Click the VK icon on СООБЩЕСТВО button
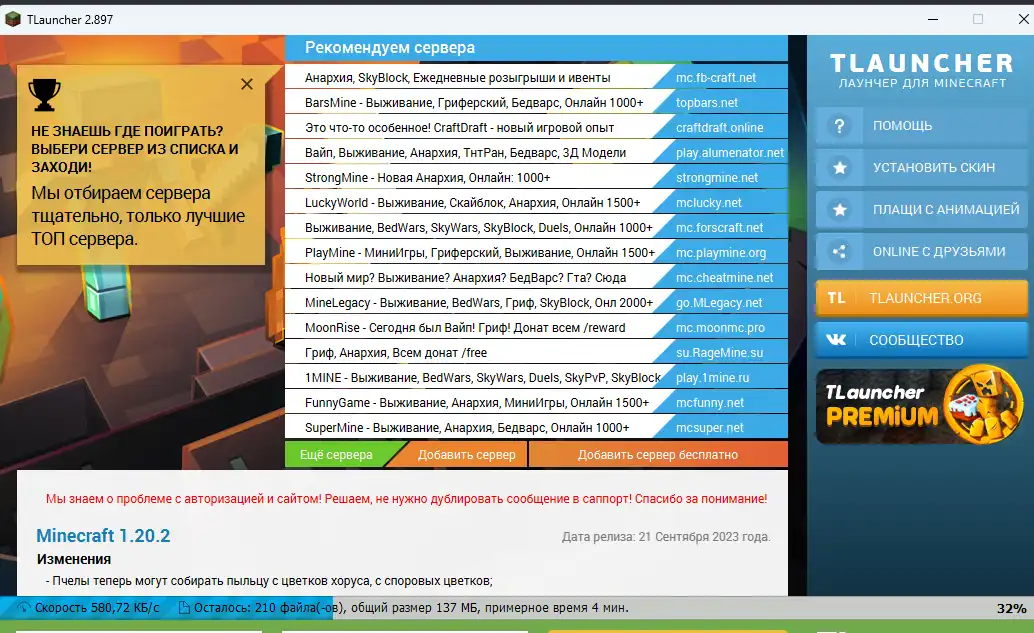This screenshot has height=633, width=1034. pos(836,340)
